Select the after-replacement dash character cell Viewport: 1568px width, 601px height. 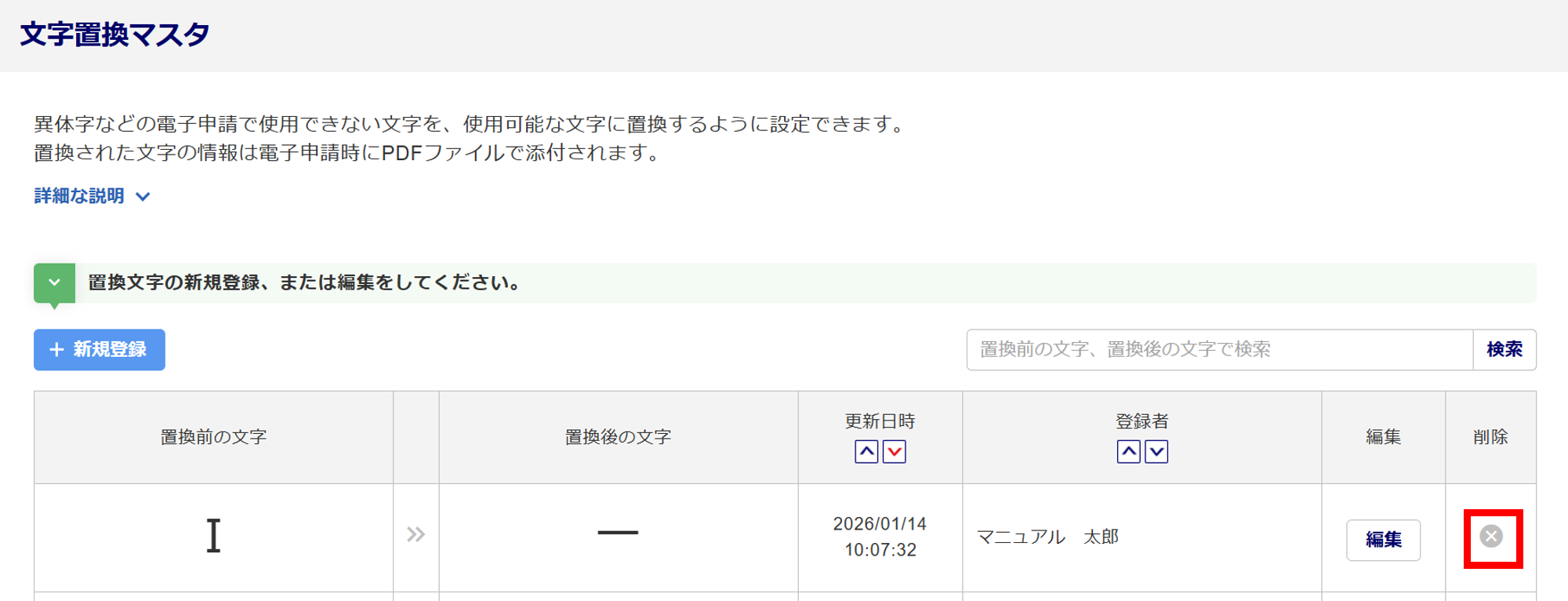(618, 534)
